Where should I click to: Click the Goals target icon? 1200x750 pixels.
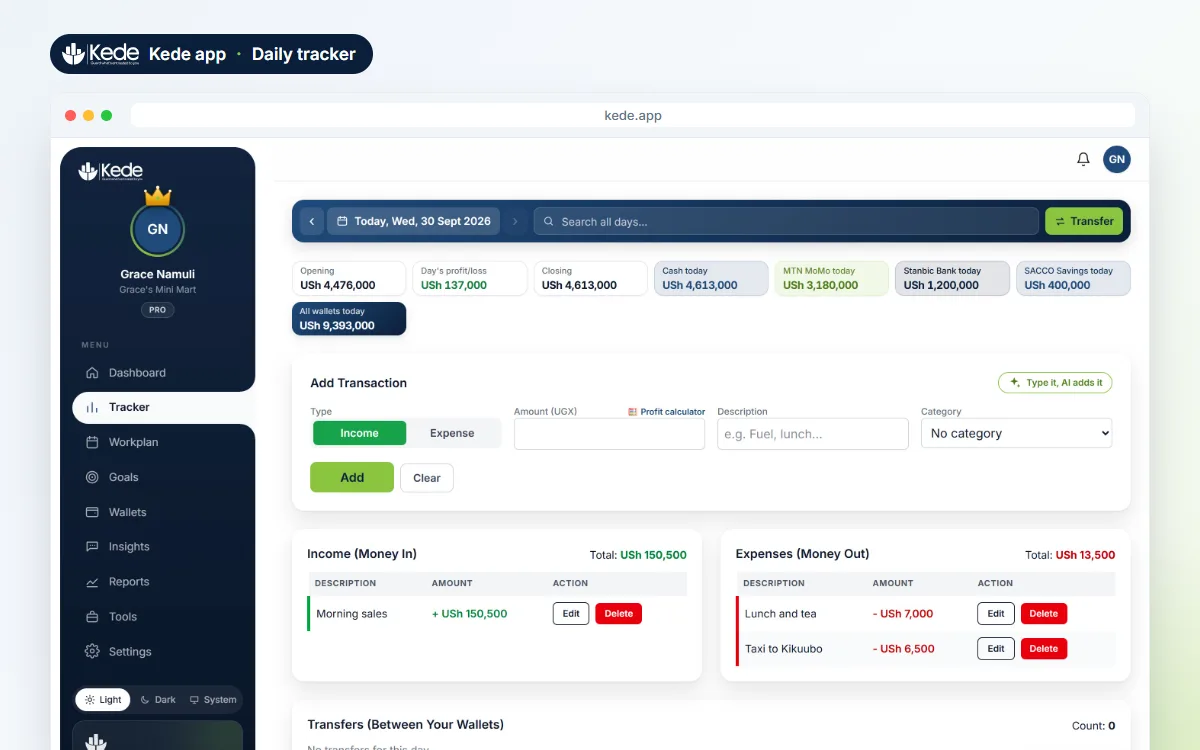(x=92, y=477)
